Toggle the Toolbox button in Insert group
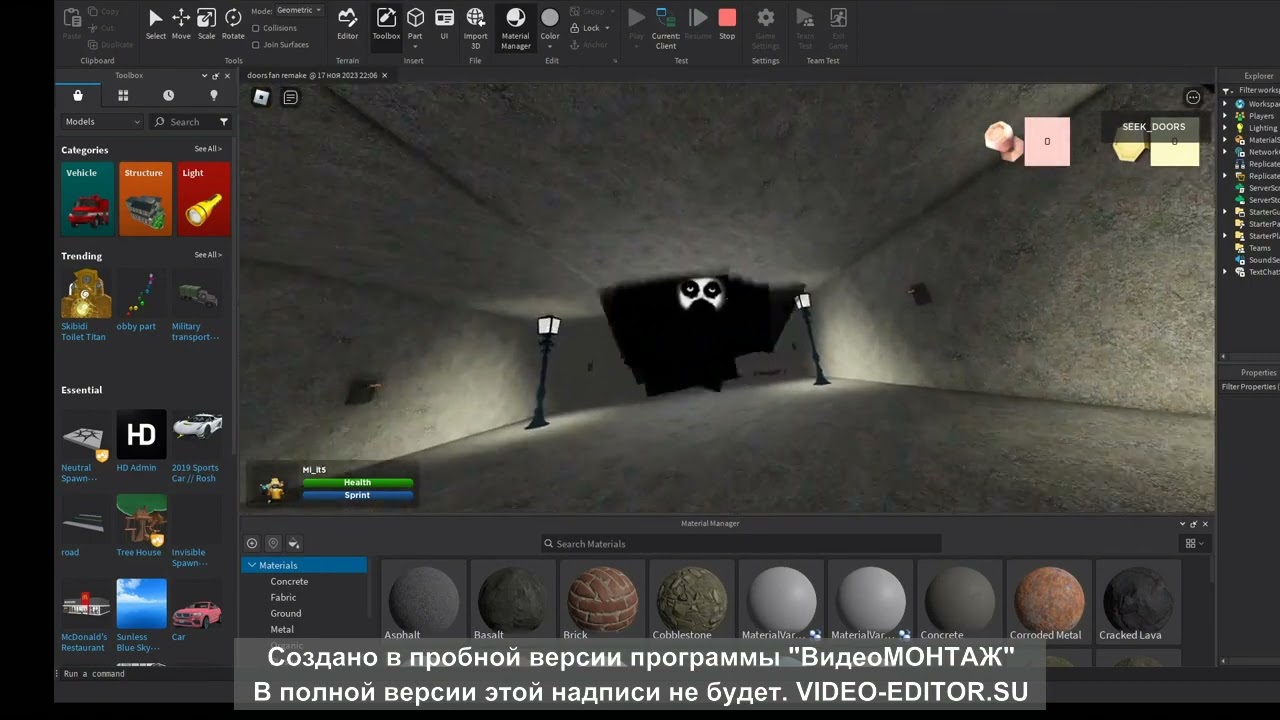 [386, 24]
